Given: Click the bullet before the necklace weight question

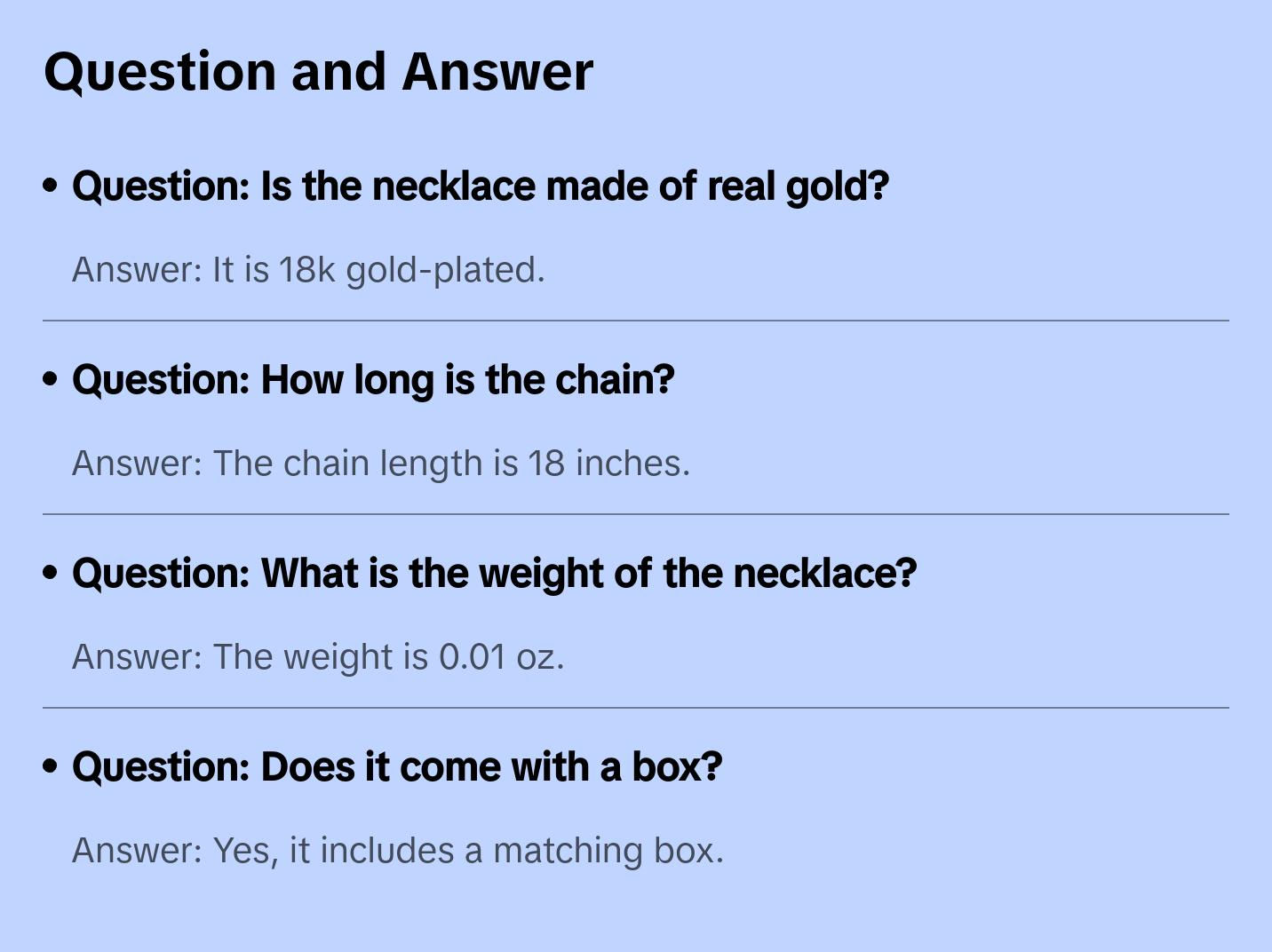Looking at the screenshot, I should [51, 574].
